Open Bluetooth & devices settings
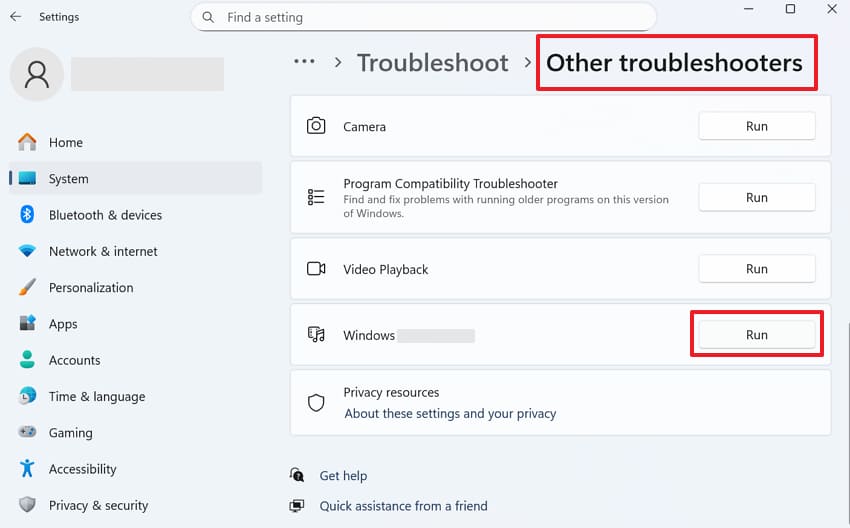 (136, 215)
